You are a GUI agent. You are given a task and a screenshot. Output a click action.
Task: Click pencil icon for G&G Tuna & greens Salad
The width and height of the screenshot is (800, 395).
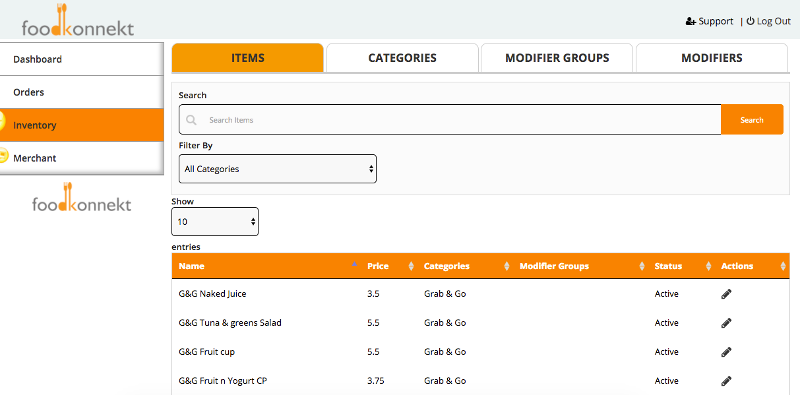pyautogui.click(x=726, y=323)
